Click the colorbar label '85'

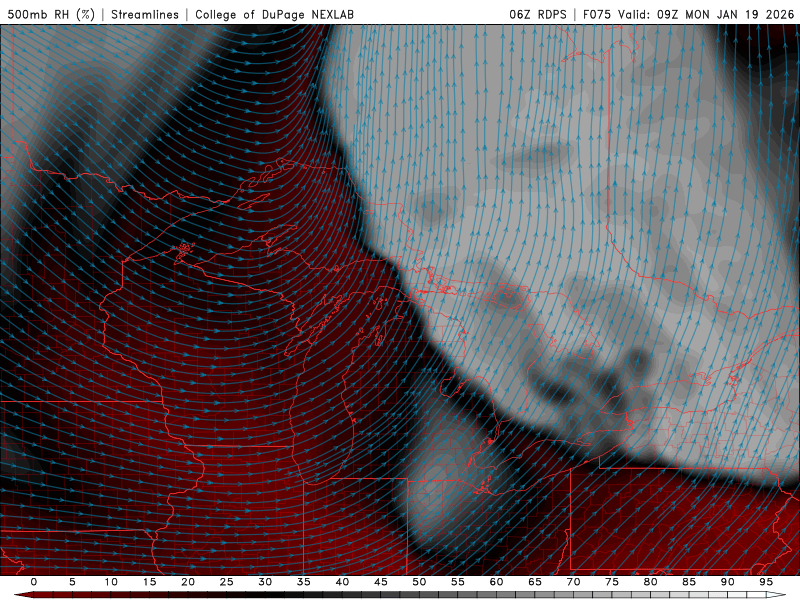click(689, 582)
